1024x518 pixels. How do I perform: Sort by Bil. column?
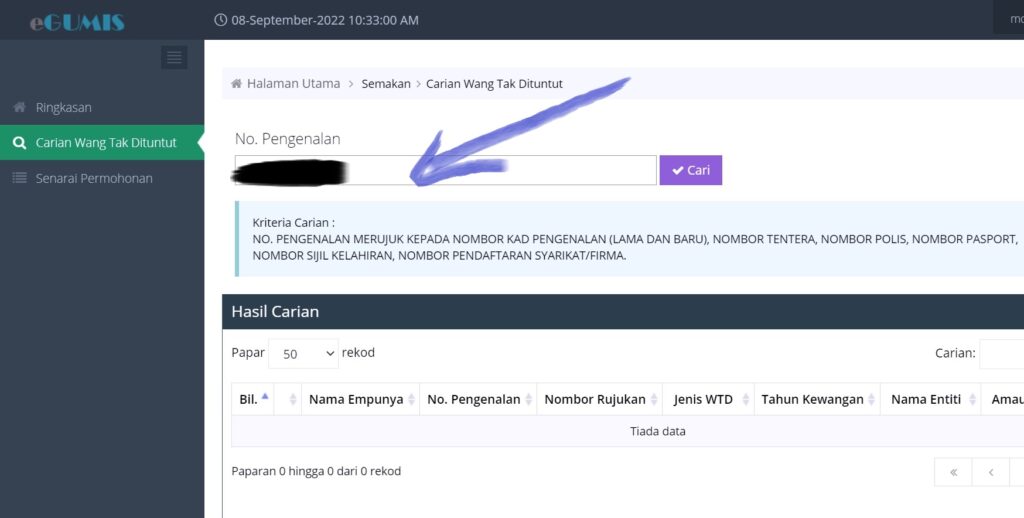coord(252,399)
